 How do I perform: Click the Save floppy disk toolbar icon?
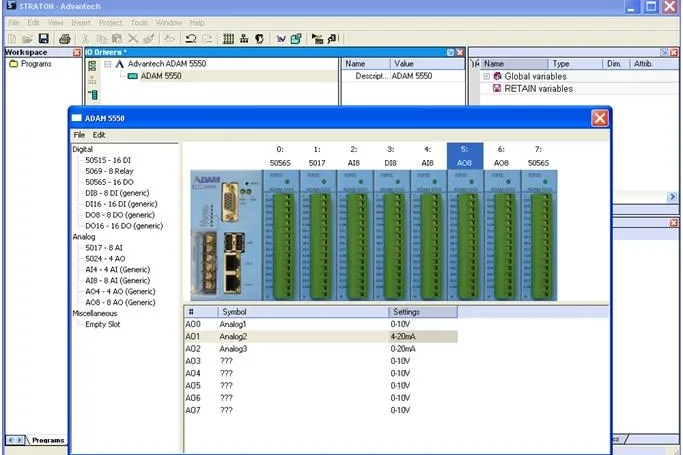[x=44, y=39]
